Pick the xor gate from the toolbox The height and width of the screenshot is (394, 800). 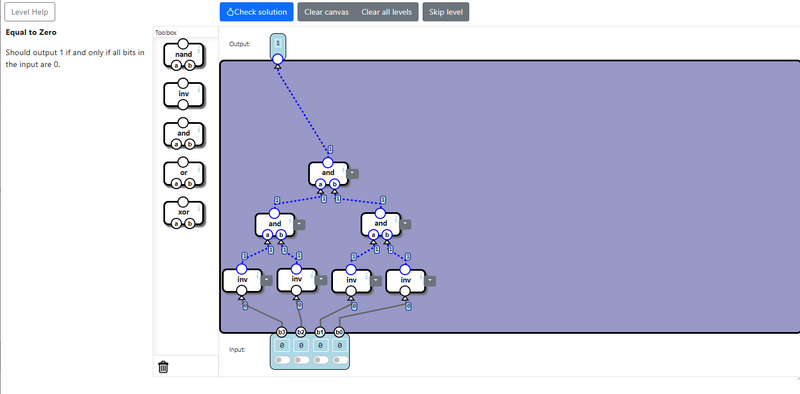184,212
